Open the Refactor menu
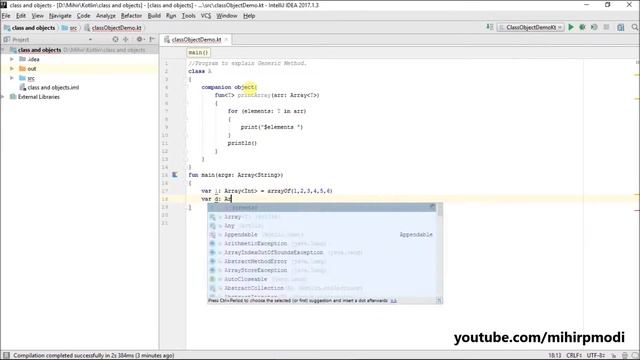Viewport: 640px width, 360px height. pyautogui.click(x=131, y=16)
